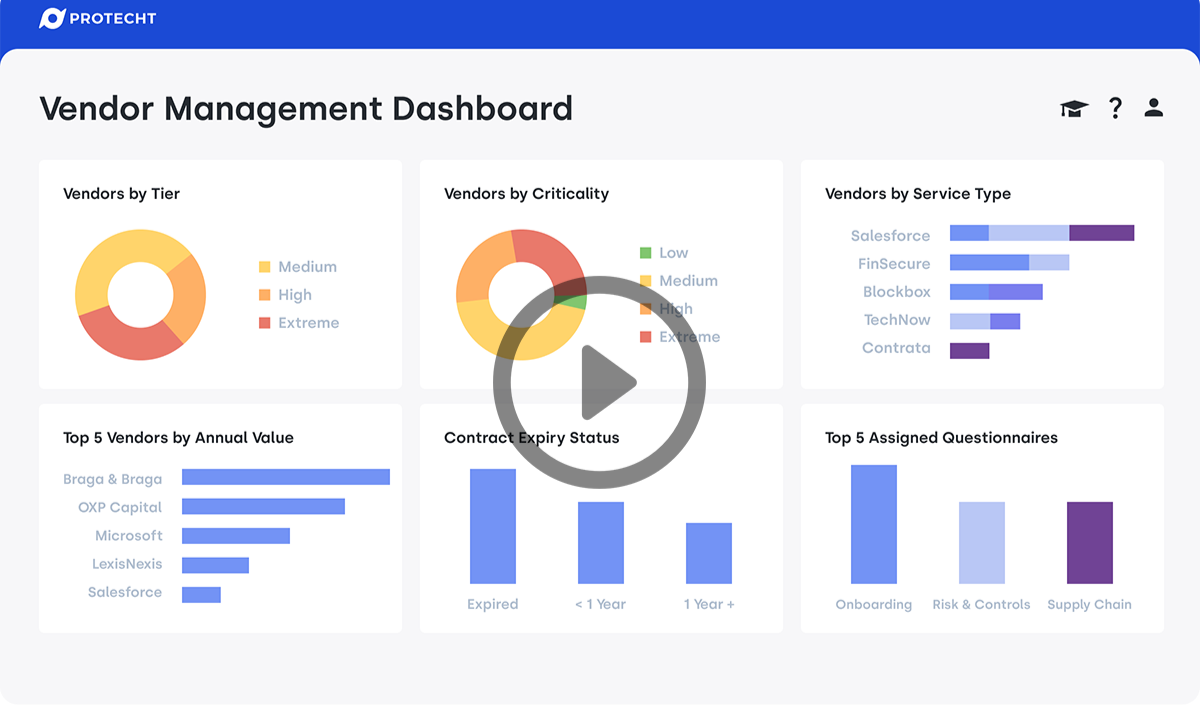Click the High legend swatch in Vendors by Tier
1200x705 pixels.
(x=264, y=295)
